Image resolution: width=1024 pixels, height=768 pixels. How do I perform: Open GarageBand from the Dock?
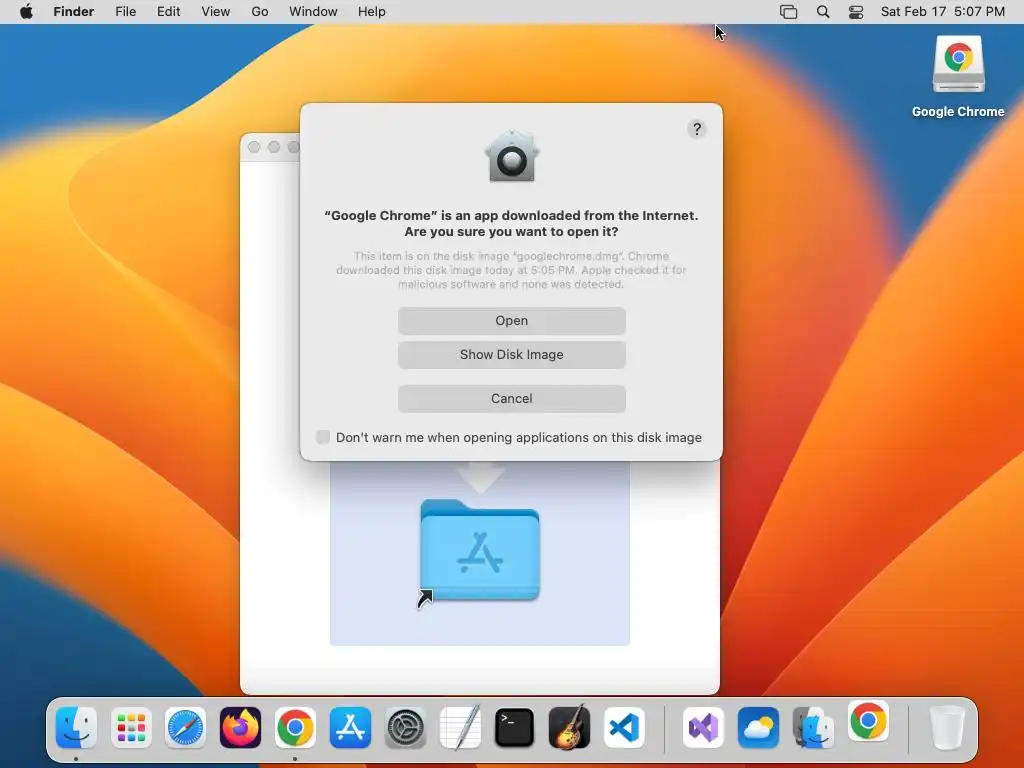(x=569, y=727)
